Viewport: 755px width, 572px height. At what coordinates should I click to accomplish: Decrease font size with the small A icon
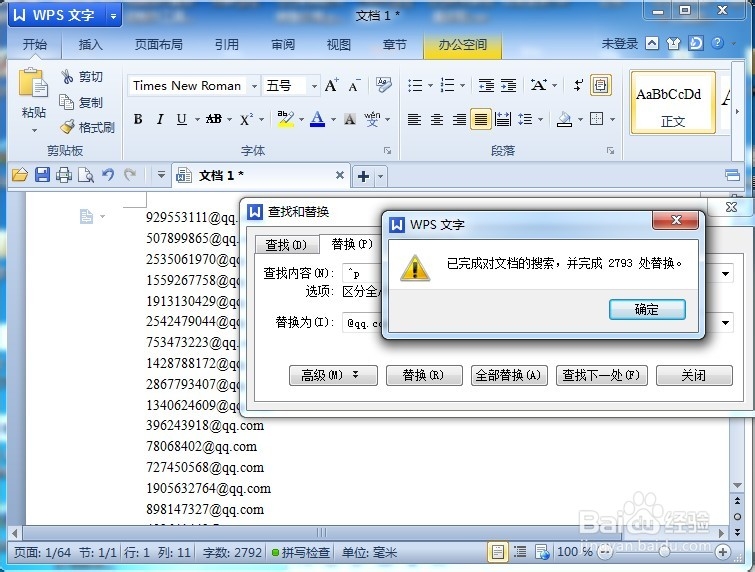pos(354,86)
